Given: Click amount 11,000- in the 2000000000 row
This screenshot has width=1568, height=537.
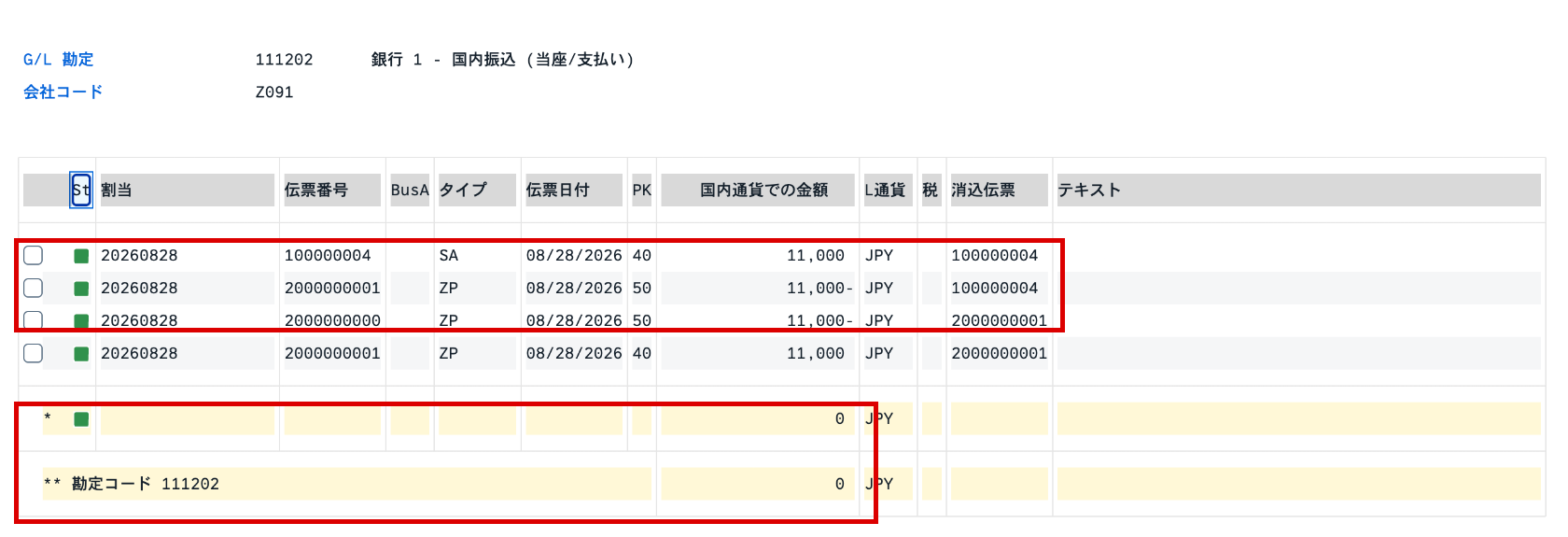Looking at the screenshot, I should pyautogui.click(x=819, y=320).
